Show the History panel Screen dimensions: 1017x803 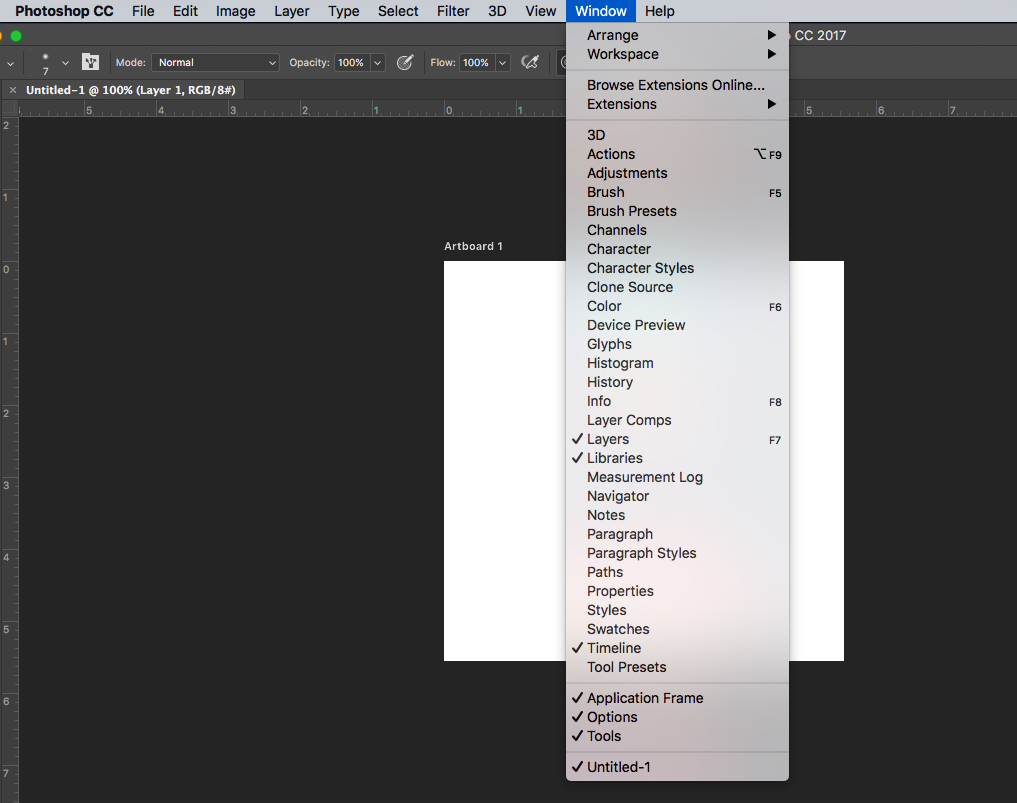pyautogui.click(x=677, y=382)
